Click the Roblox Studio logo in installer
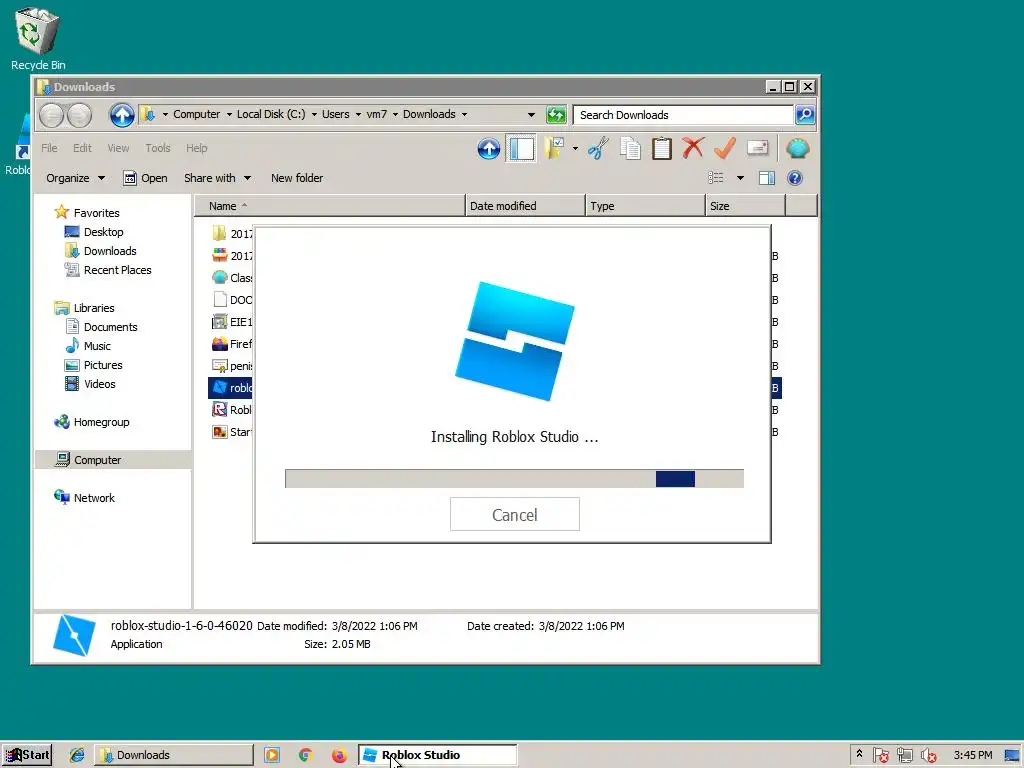The image size is (1024, 768). pyautogui.click(x=515, y=341)
